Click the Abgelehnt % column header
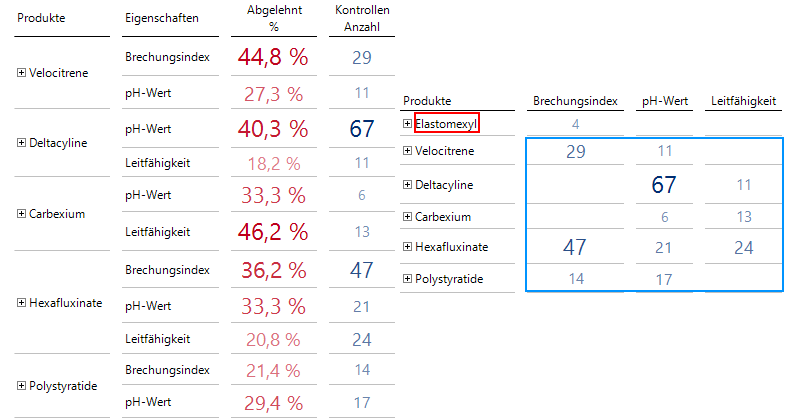The width and height of the screenshot is (794, 419). point(273,19)
